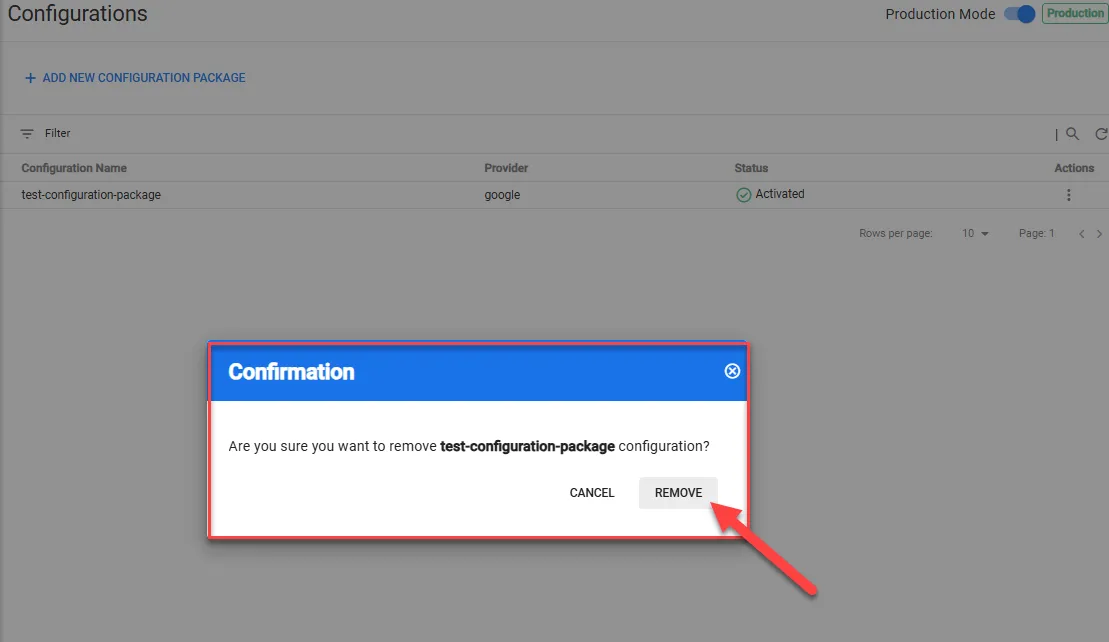Click the plus icon for adding configuration package
Image resolution: width=1109 pixels, height=642 pixels.
[30, 78]
